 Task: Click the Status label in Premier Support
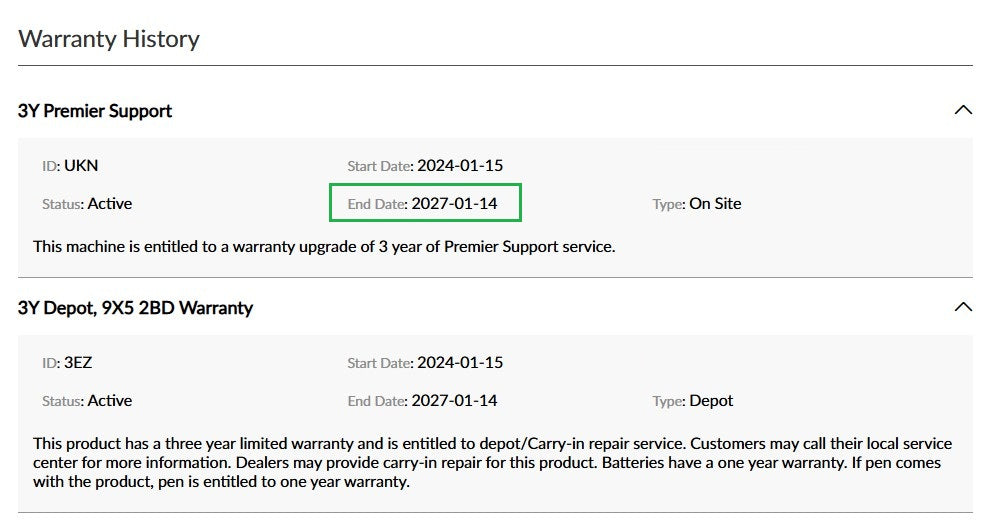[62, 204]
